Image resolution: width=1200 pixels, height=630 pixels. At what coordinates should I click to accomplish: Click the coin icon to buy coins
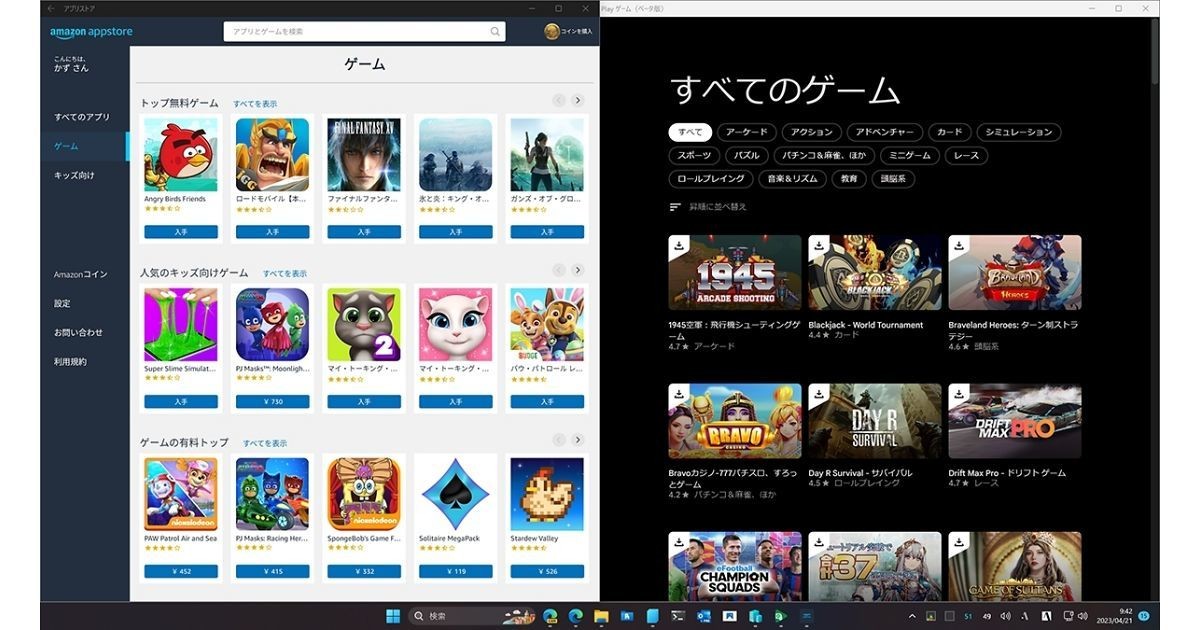551,32
